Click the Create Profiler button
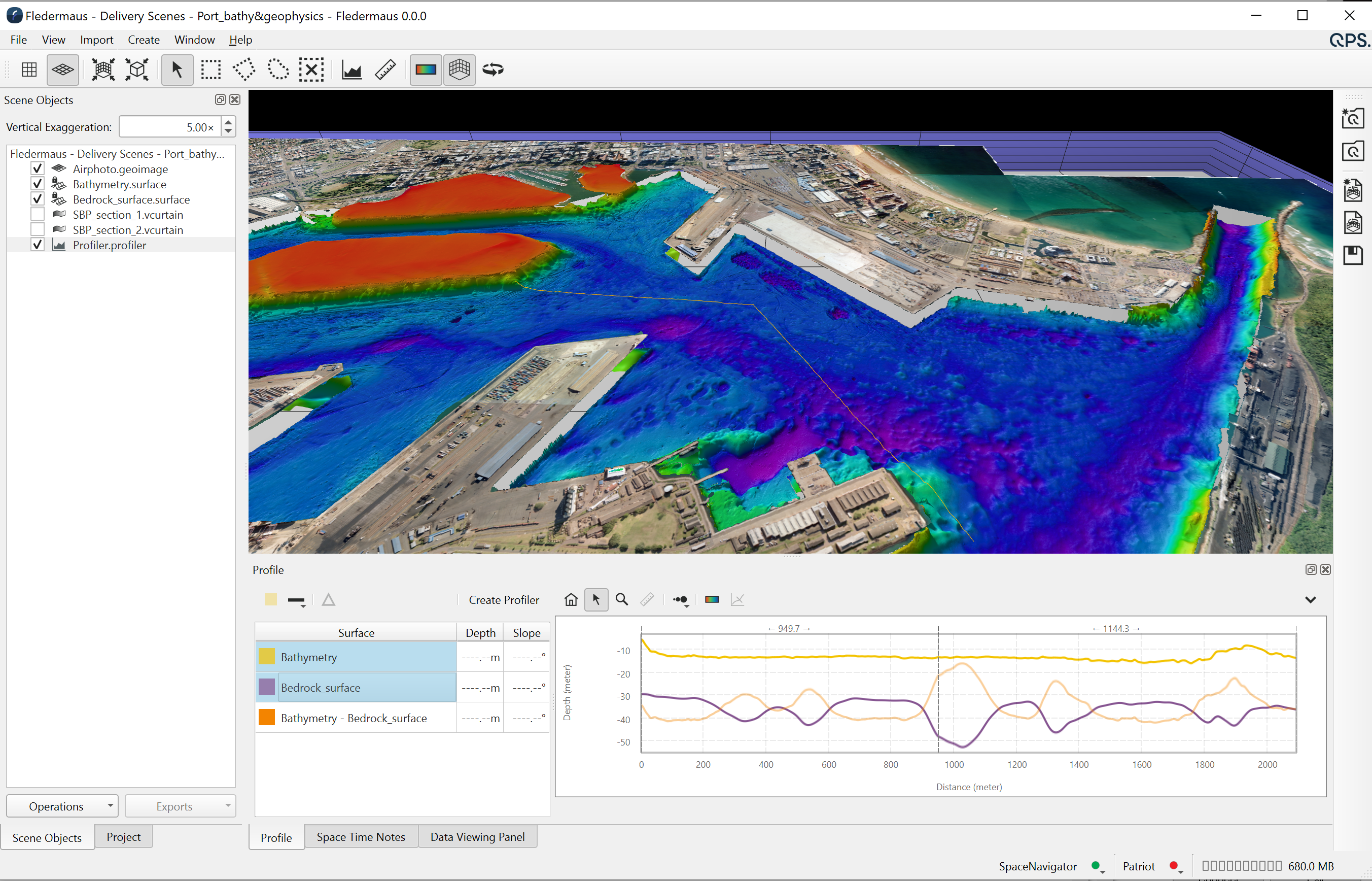The image size is (1372, 881). [504, 599]
